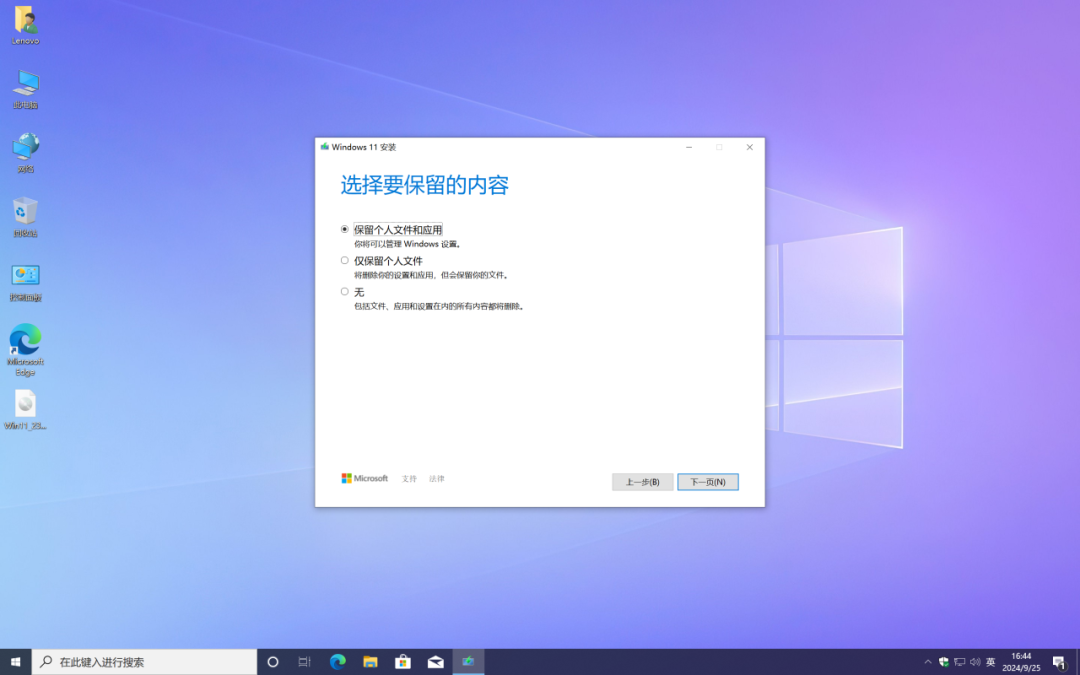Image resolution: width=1080 pixels, height=675 pixels.
Task: Open File Explorer from taskbar
Action: pos(371,662)
